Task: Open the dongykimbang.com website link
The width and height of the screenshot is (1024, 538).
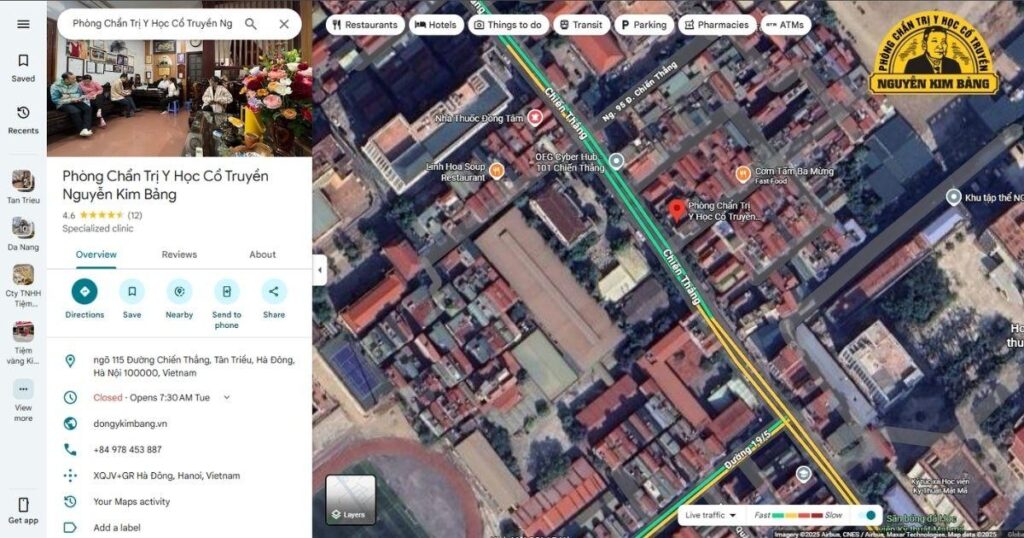Action: 130,423
